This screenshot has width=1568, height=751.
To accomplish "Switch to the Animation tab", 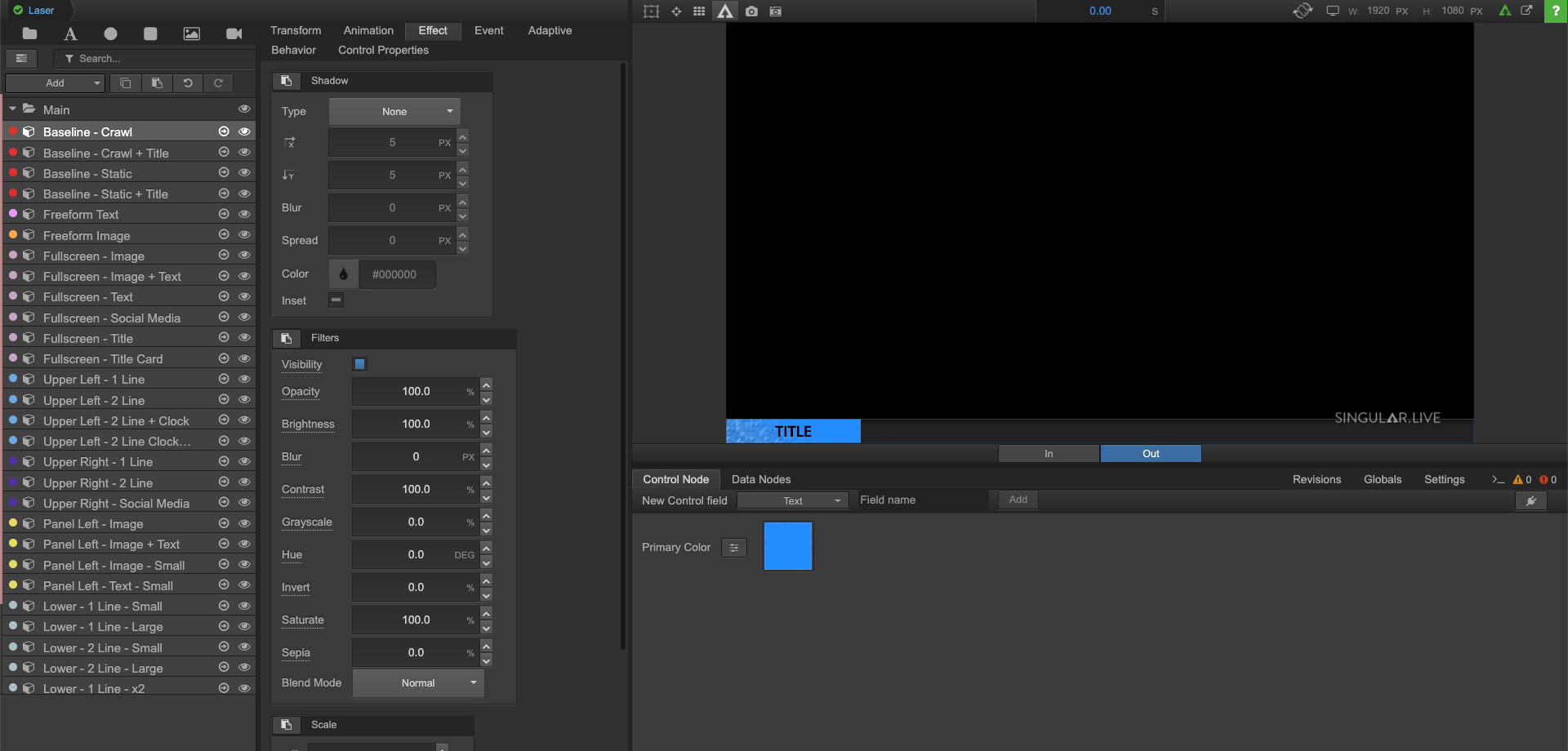I will (x=368, y=30).
